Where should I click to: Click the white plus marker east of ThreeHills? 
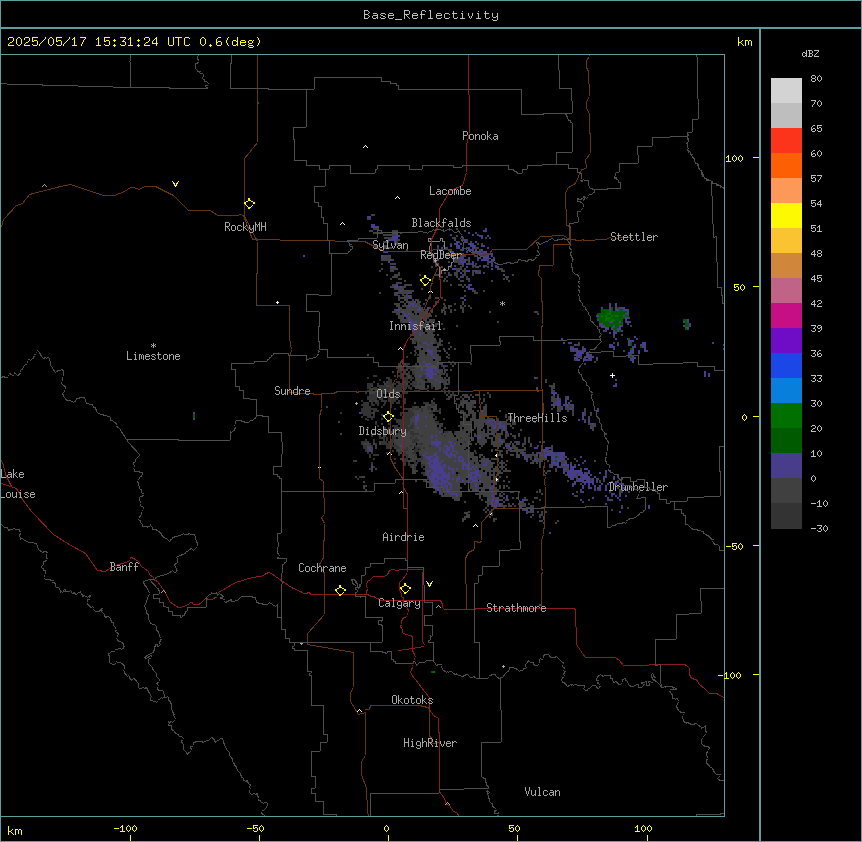(x=612, y=375)
